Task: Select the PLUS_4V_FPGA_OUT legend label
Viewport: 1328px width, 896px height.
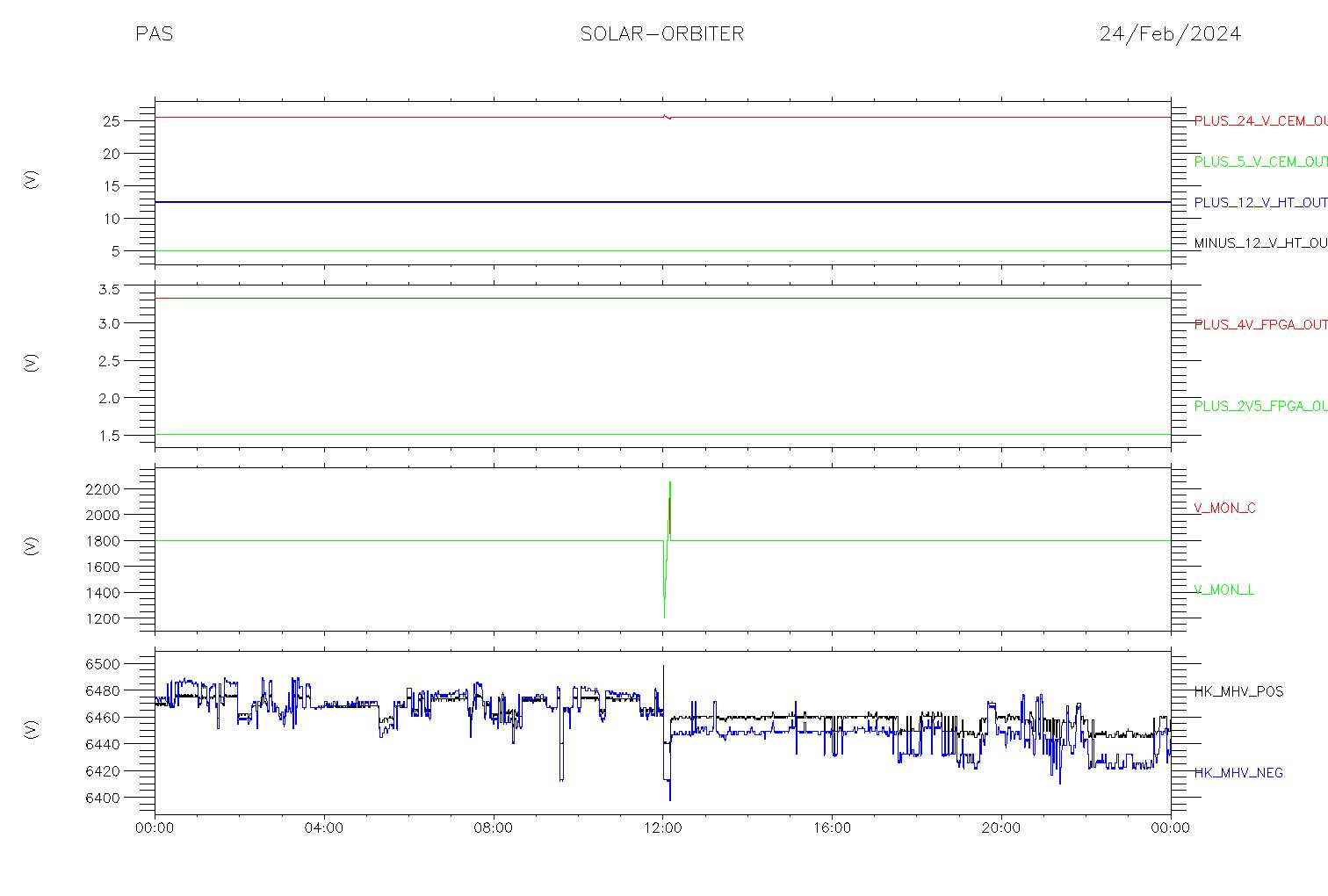Action: click(1260, 325)
